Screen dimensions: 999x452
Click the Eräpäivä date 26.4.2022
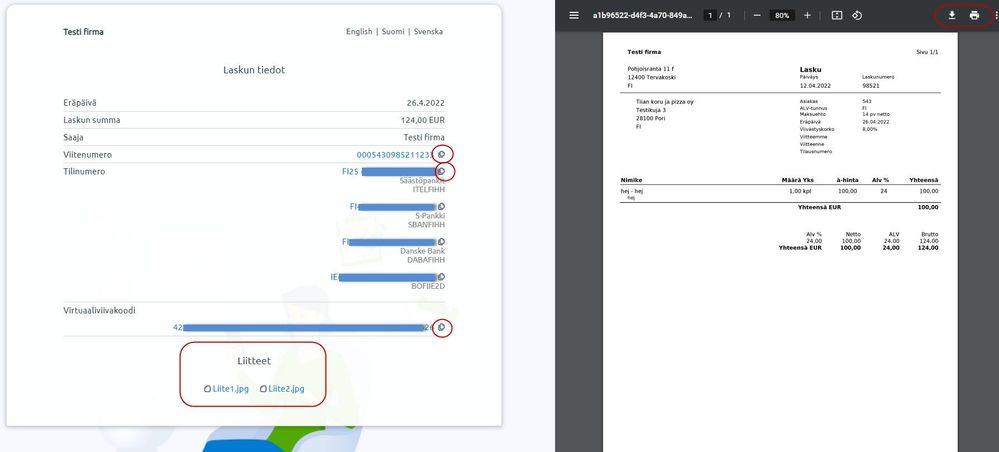click(x=426, y=103)
